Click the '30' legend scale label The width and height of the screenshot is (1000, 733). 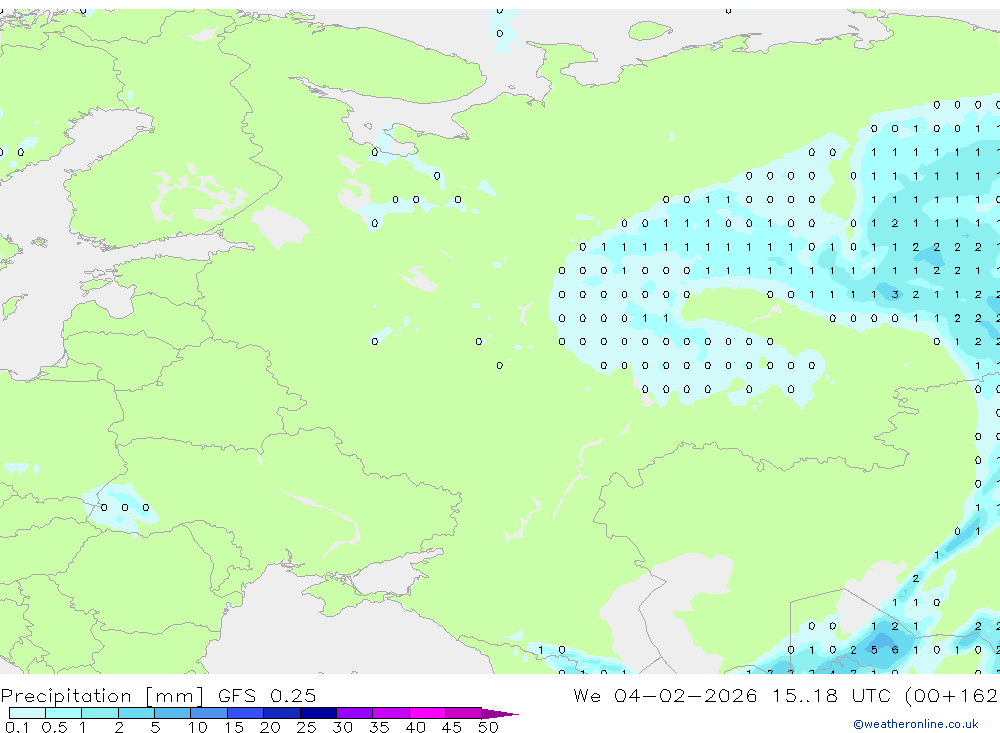342,727
